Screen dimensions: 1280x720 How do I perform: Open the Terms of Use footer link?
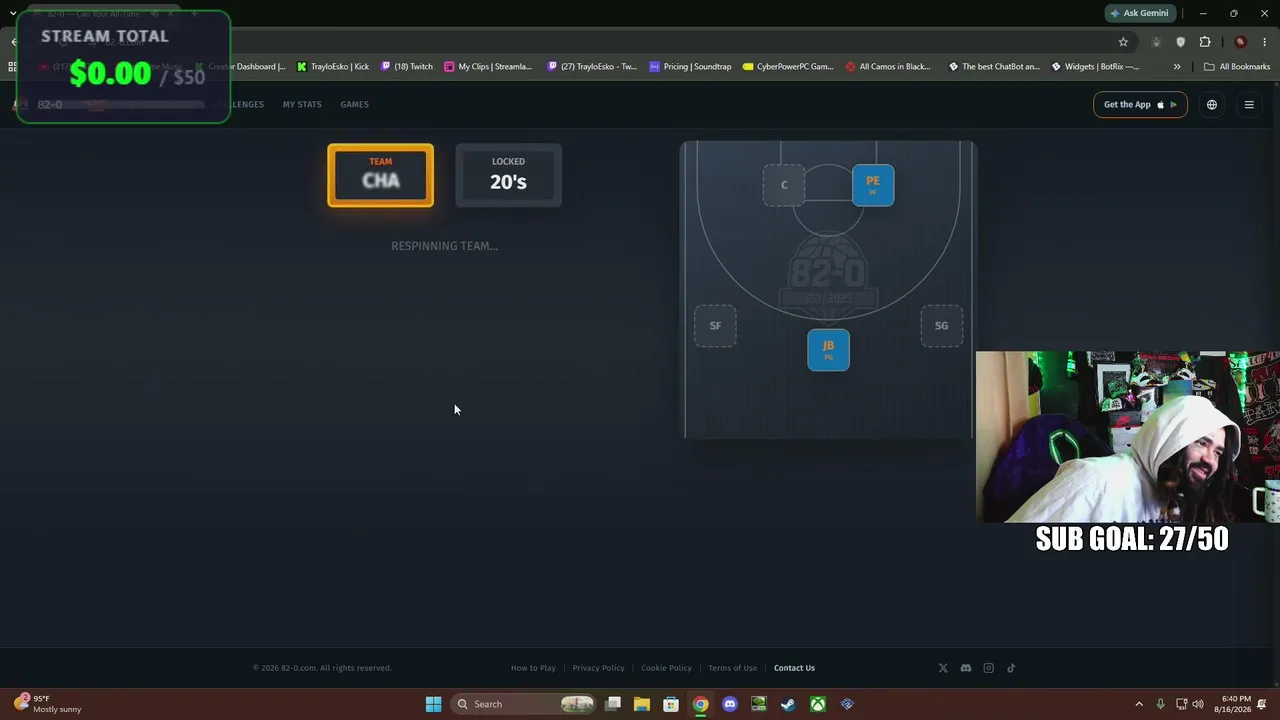pyautogui.click(x=732, y=668)
